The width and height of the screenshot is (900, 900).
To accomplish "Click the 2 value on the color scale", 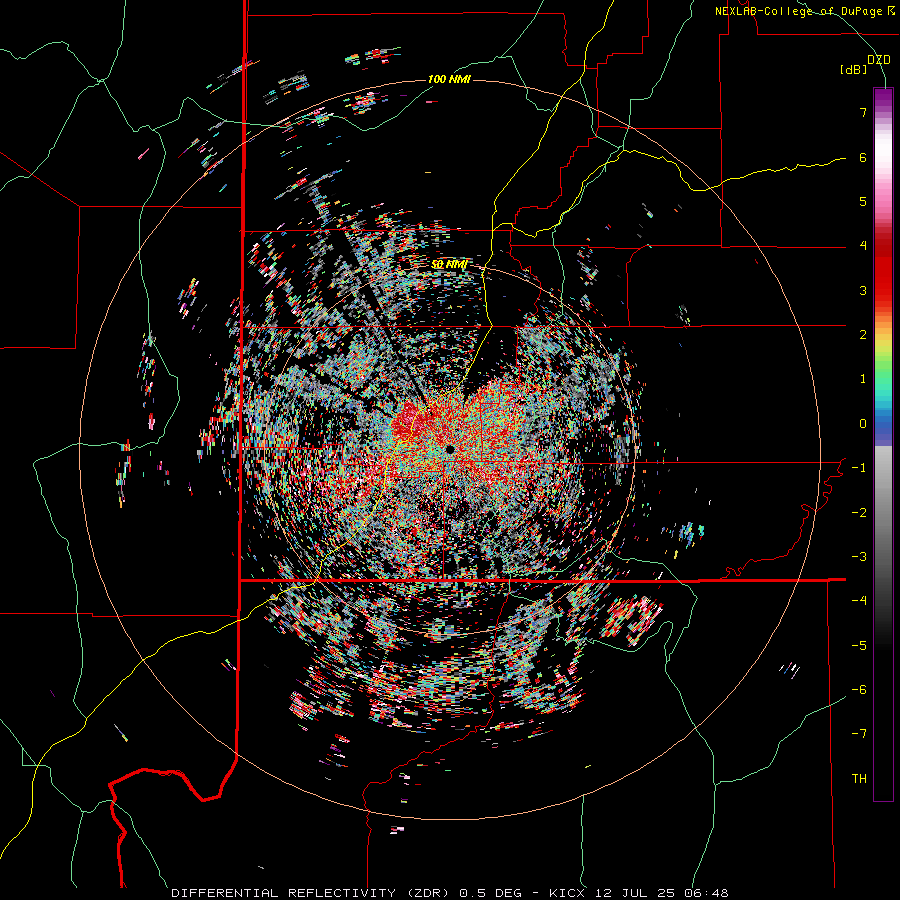I will point(863,335).
